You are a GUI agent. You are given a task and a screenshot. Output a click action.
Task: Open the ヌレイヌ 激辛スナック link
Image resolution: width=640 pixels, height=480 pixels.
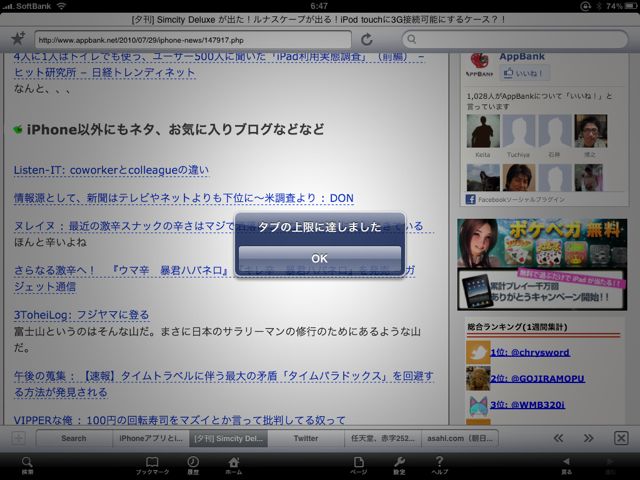pyautogui.click(x=124, y=226)
